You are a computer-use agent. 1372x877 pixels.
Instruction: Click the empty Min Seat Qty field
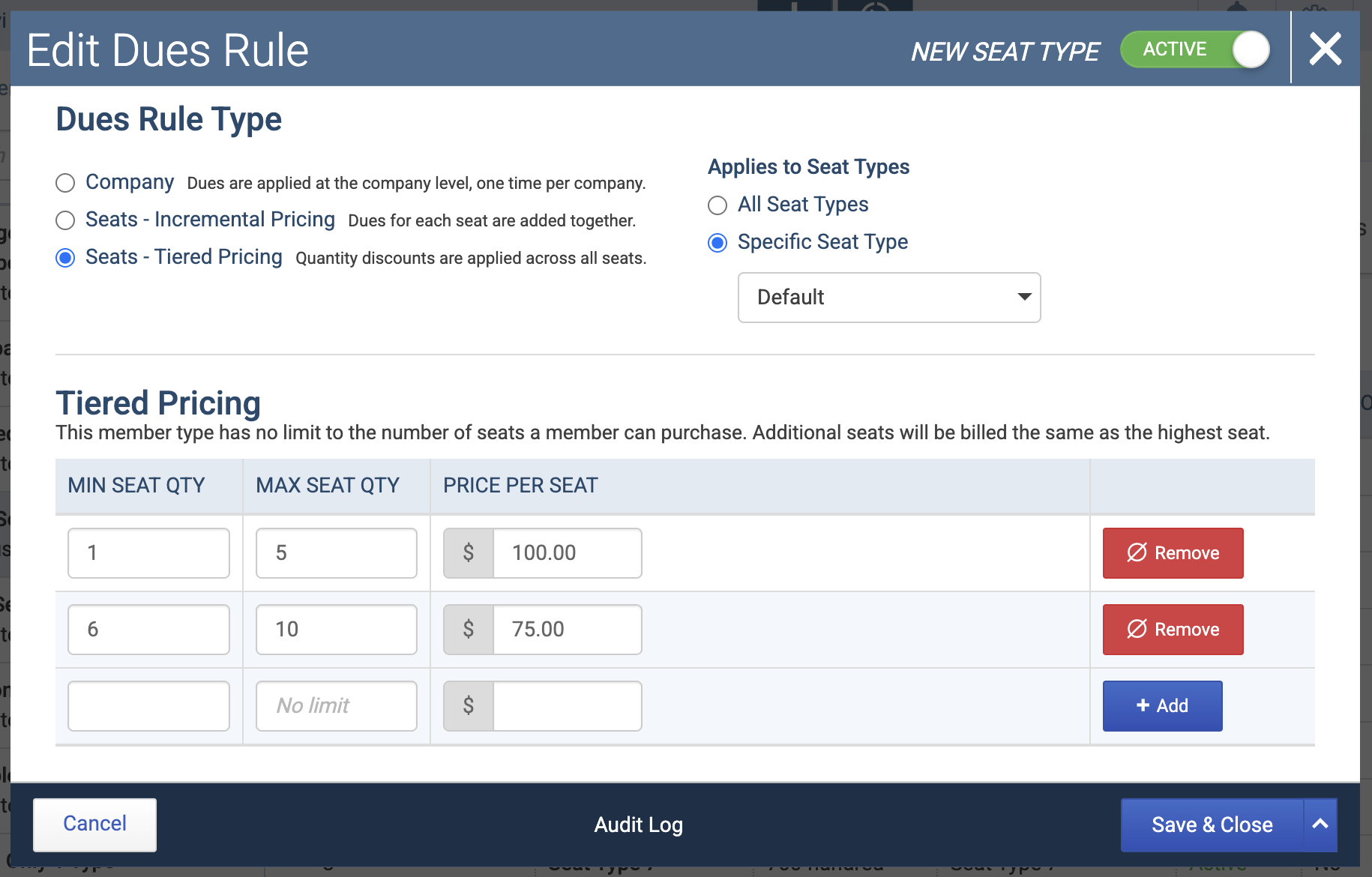pos(148,706)
